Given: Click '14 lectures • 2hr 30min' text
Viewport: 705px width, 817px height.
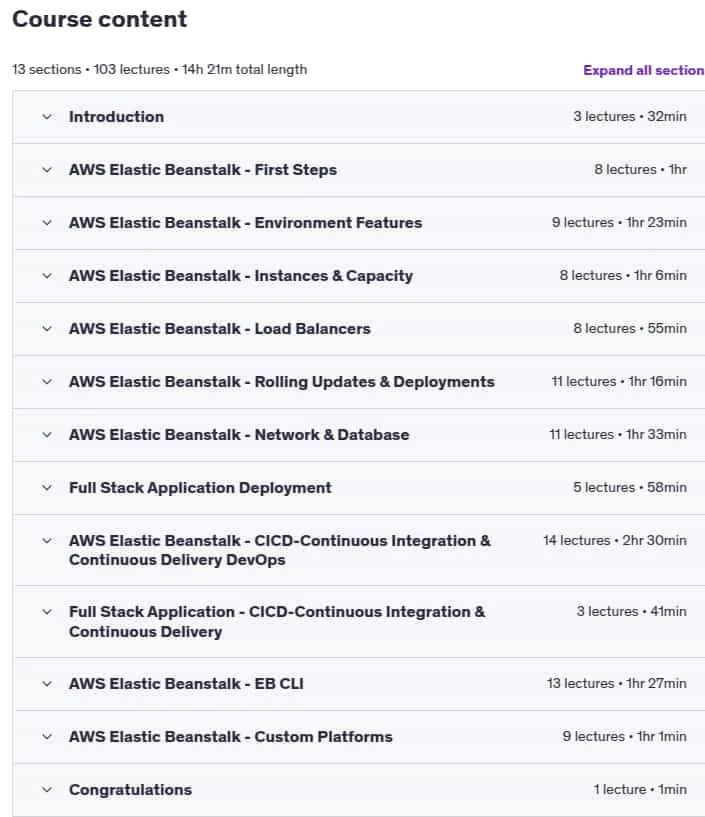Looking at the screenshot, I should (615, 540).
